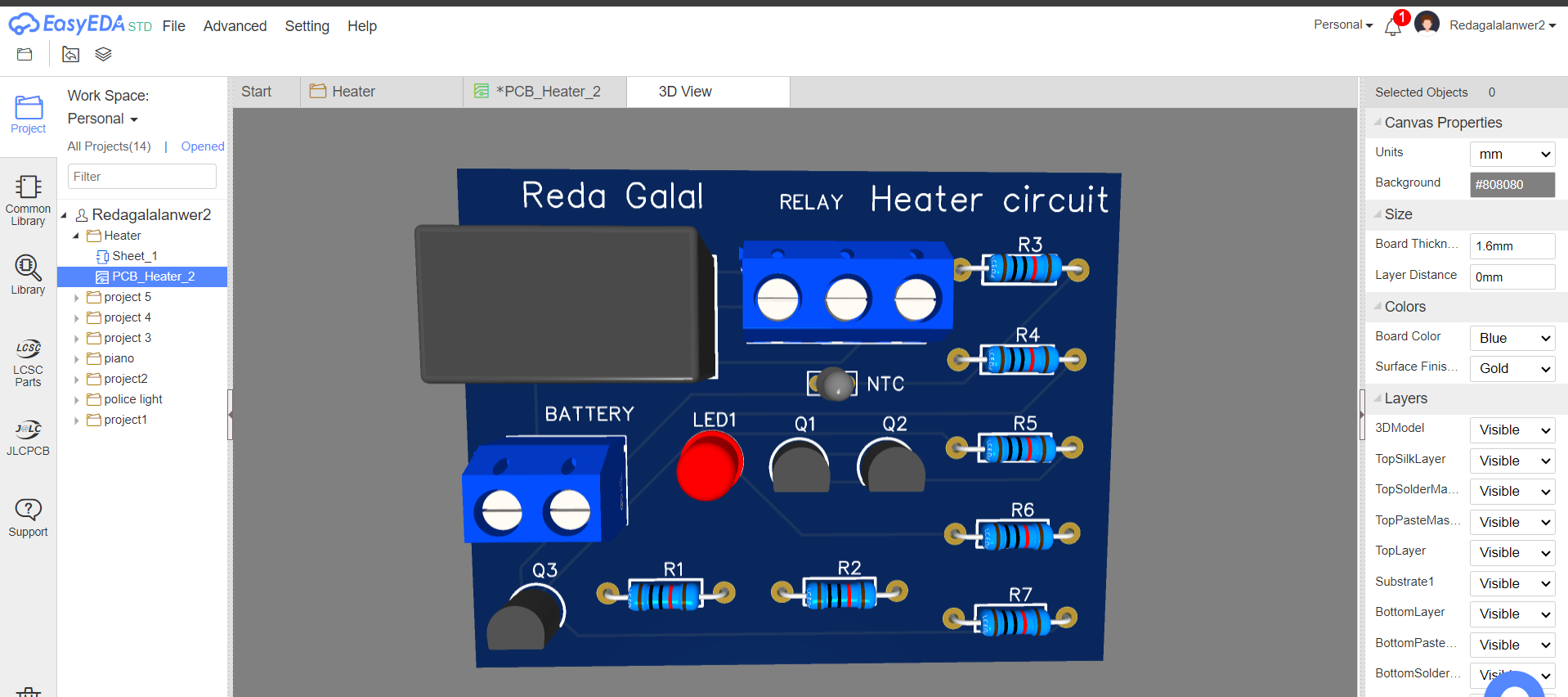Switch to the 3D View tab
Screen dimensions: 1568x697
point(709,92)
